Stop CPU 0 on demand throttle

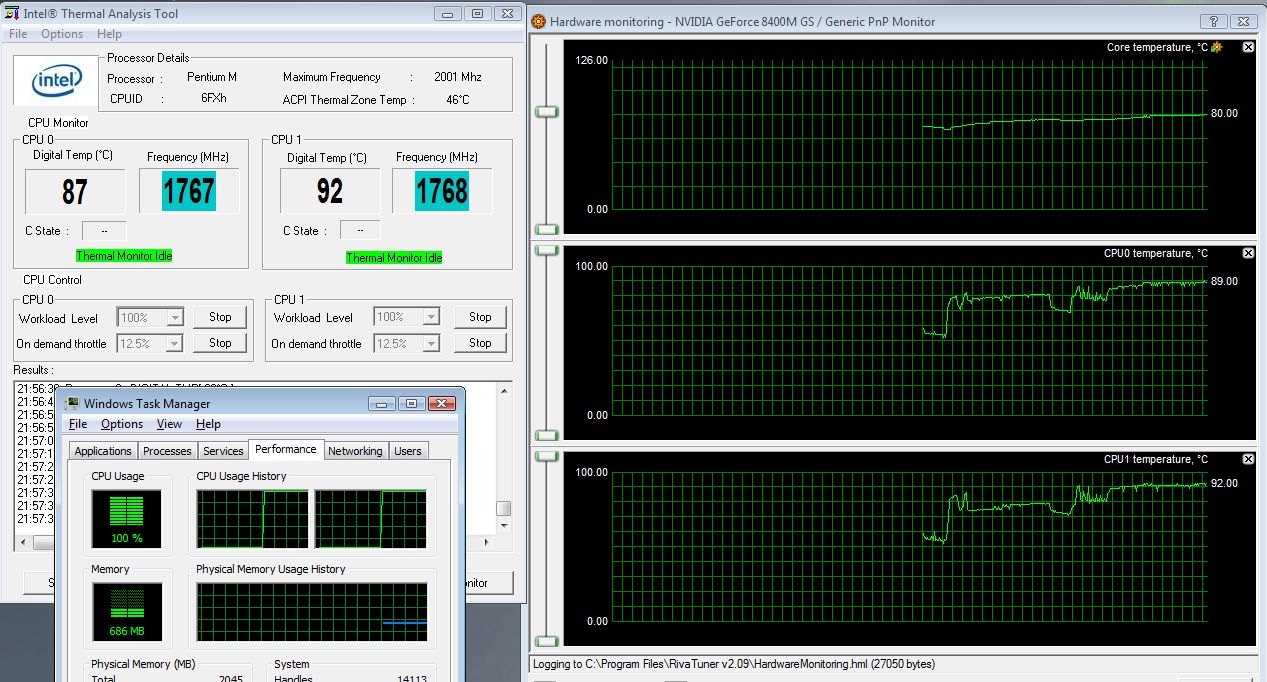[x=220, y=343]
